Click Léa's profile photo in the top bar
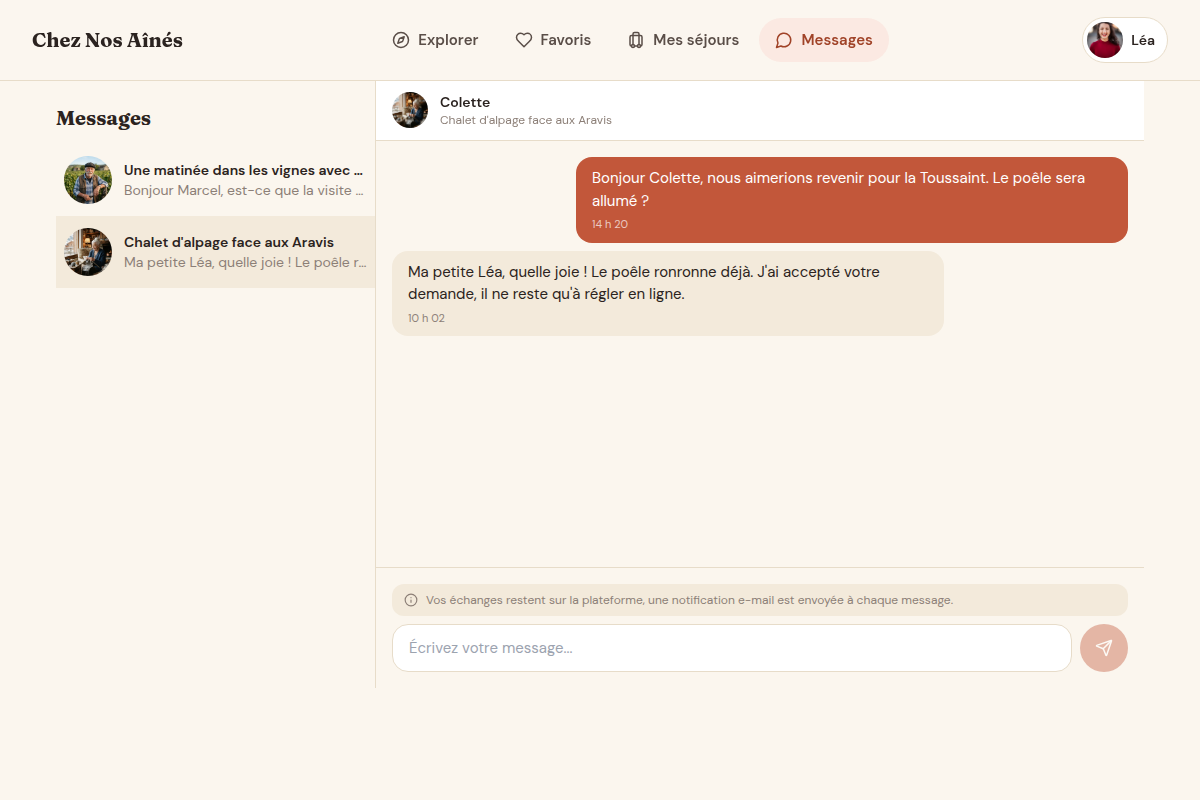 [1105, 40]
